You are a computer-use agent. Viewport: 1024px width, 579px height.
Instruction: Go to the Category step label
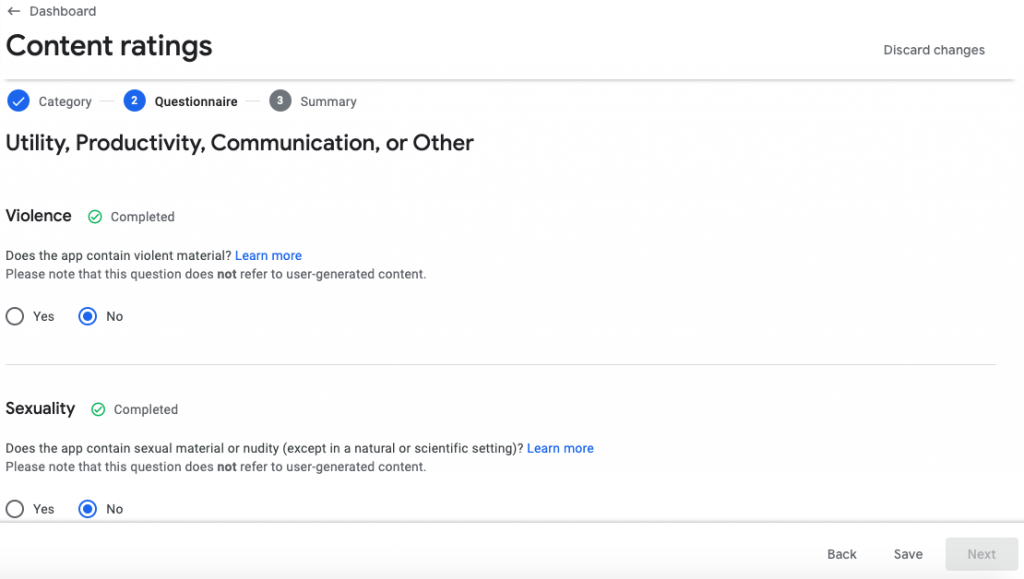[65, 102]
